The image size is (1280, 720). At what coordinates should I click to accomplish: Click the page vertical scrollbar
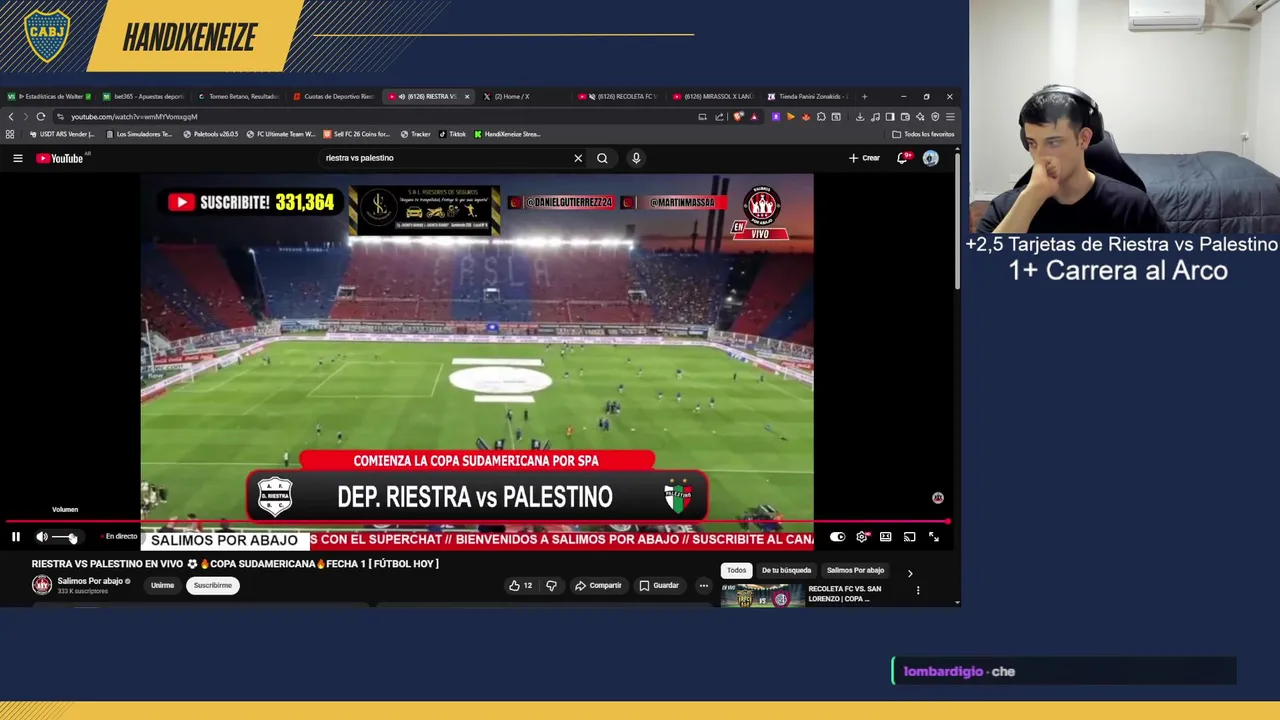[957, 220]
